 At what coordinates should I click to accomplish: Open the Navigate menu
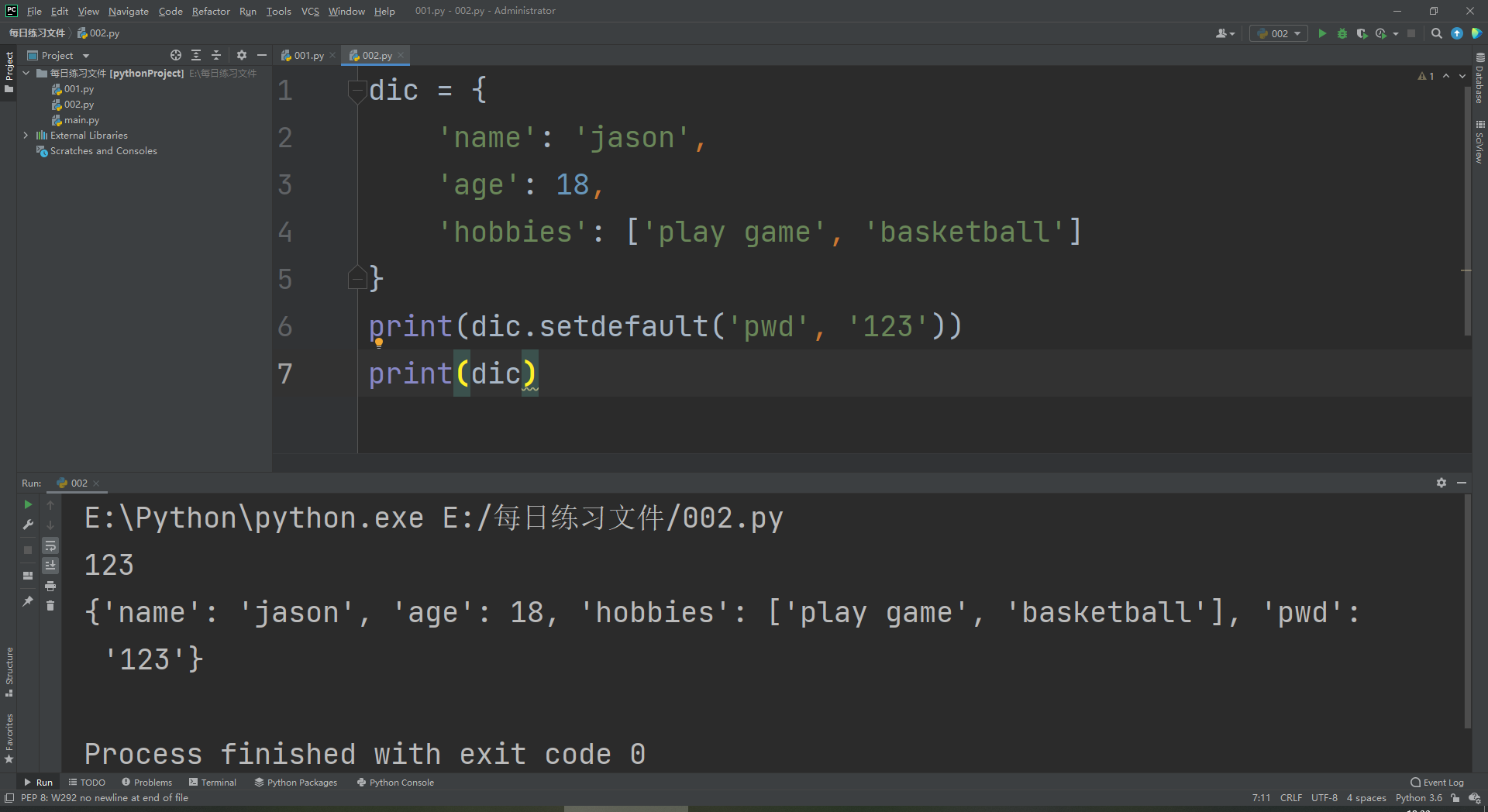[x=129, y=11]
